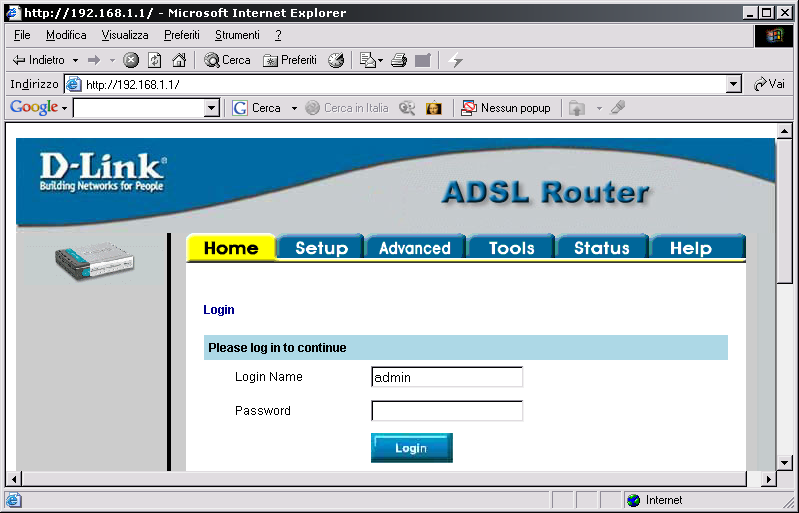The height and width of the screenshot is (513, 799).
Task: Switch to the Advanced tab
Action: (414, 248)
